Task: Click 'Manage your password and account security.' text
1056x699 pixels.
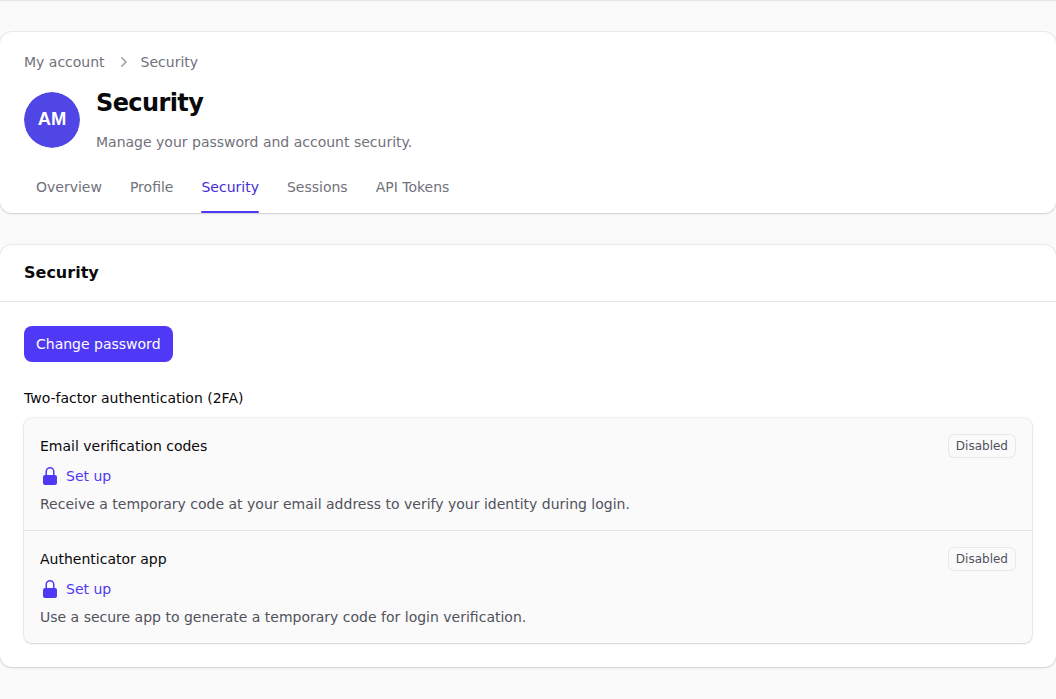Action: [254, 142]
